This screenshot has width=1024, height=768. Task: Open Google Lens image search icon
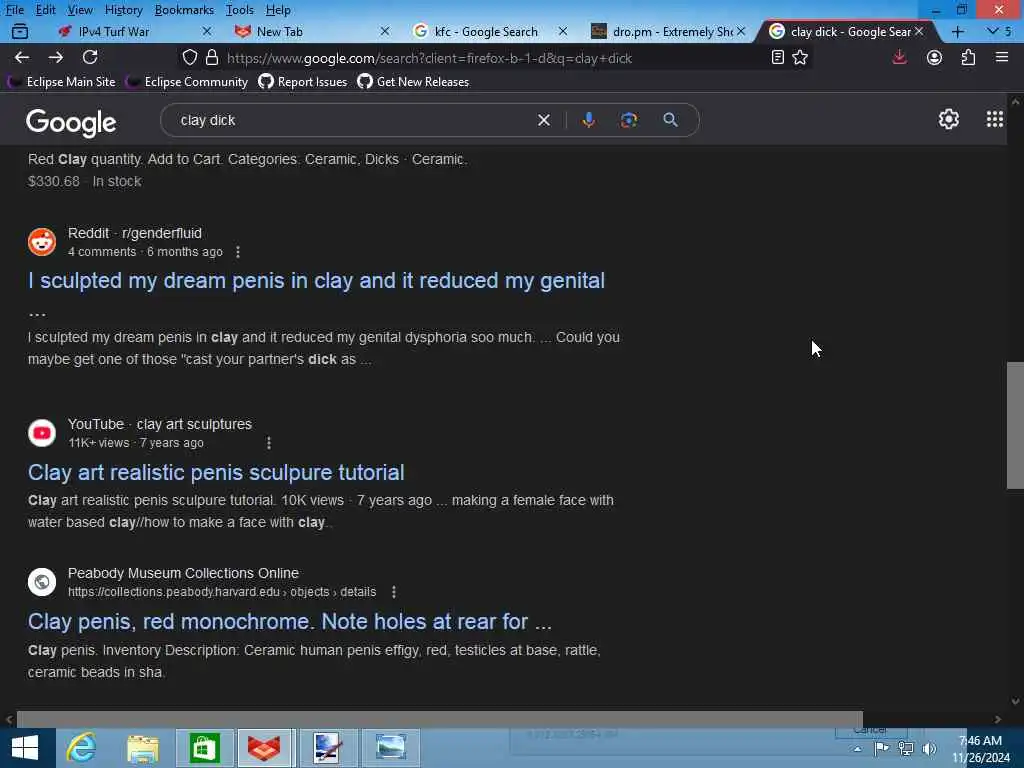coord(629,120)
